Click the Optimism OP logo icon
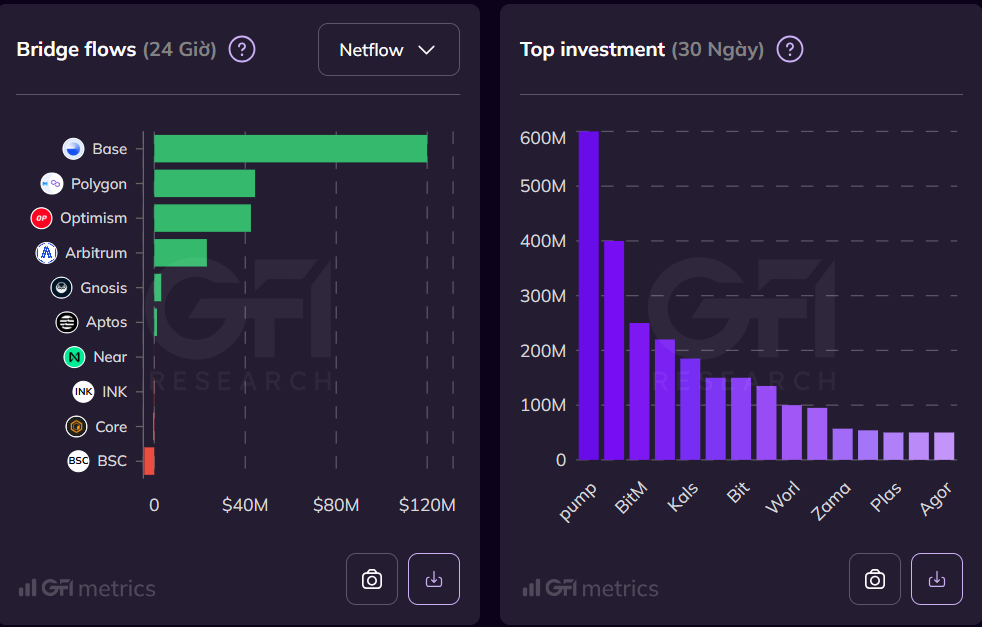Image resolution: width=982 pixels, height=627 pixels. (x=41, y=218)
